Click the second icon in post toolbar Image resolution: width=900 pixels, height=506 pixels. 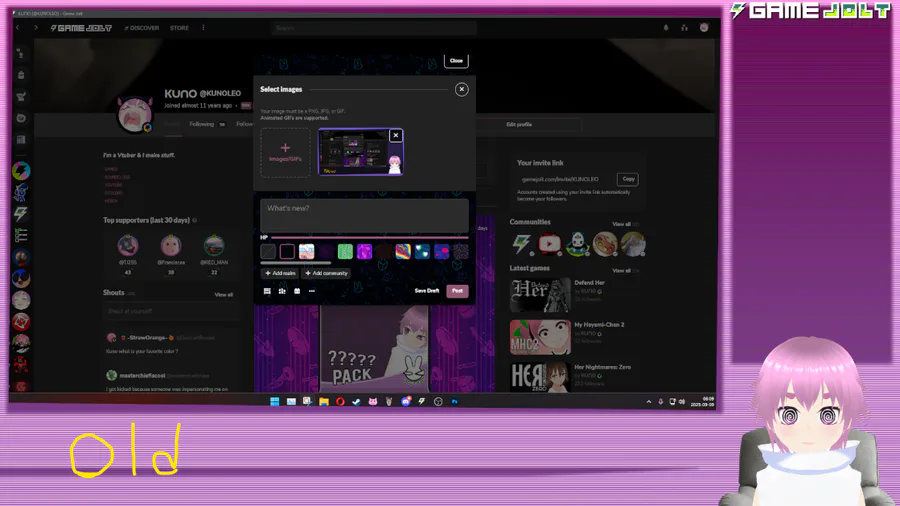tap(282, 291)
